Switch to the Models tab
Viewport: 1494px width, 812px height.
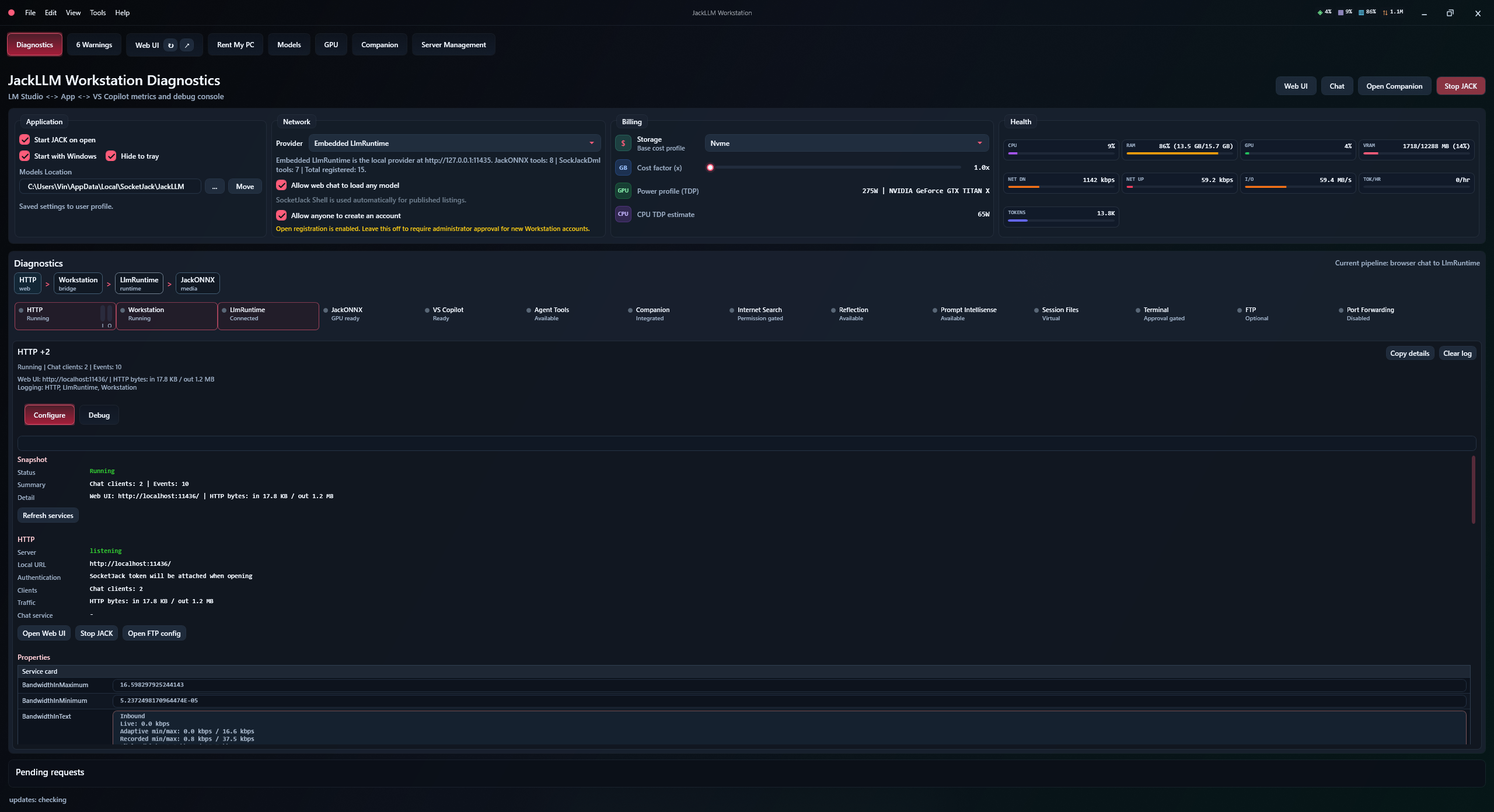(289, 45)
